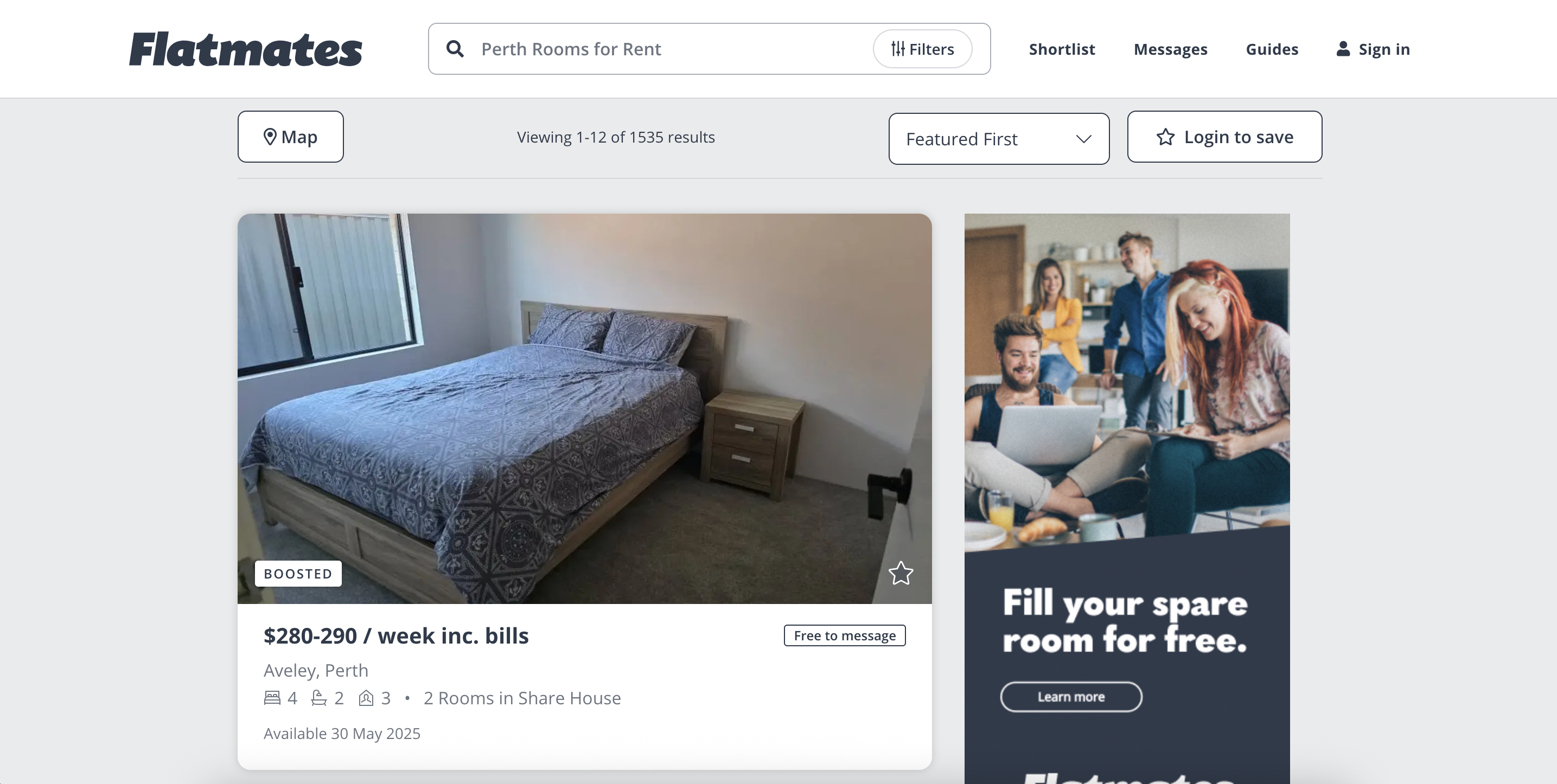1557x784 pixels.
Task: Open the Messages menu item
Action: pyautogui.click(x=1170, y=49)
